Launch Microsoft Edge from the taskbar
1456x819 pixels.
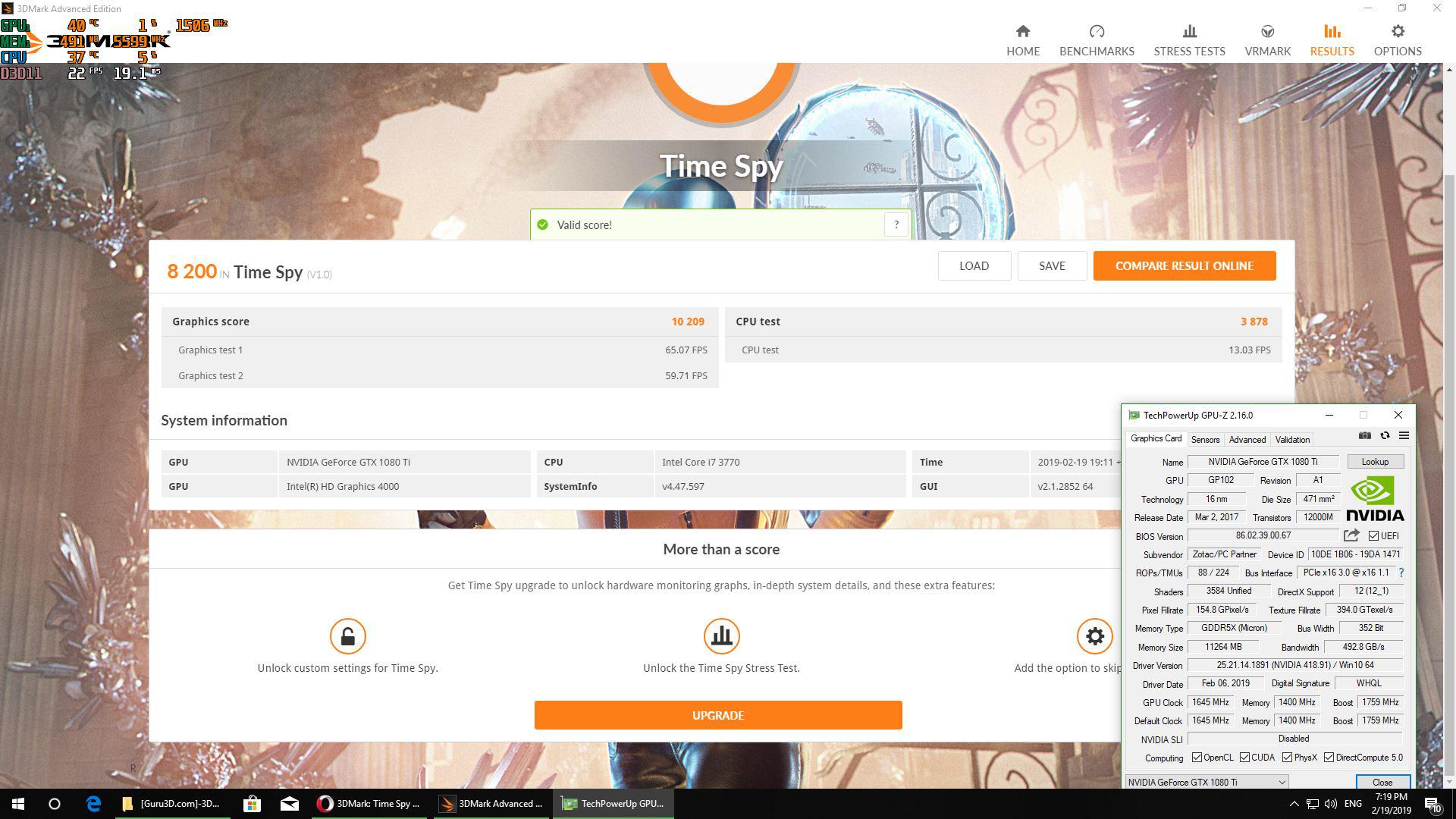click(x=93, y=804)
